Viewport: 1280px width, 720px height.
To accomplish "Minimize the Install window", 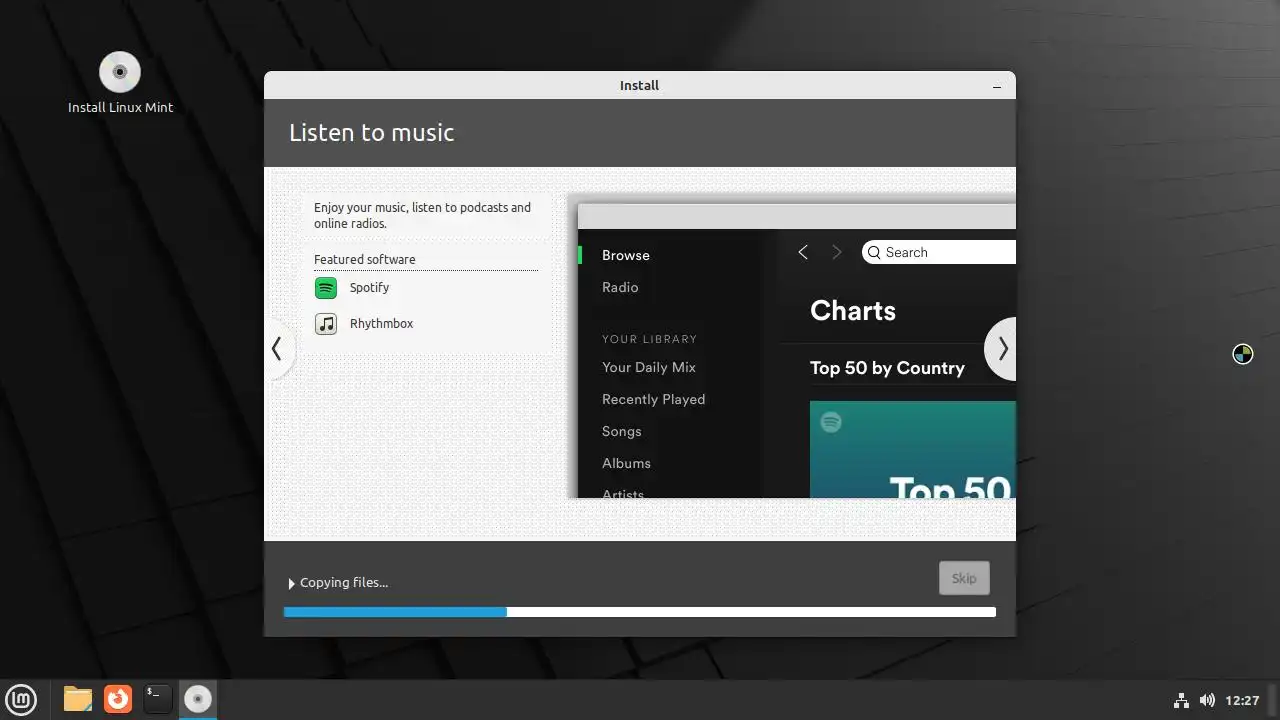I will (996, 86).
